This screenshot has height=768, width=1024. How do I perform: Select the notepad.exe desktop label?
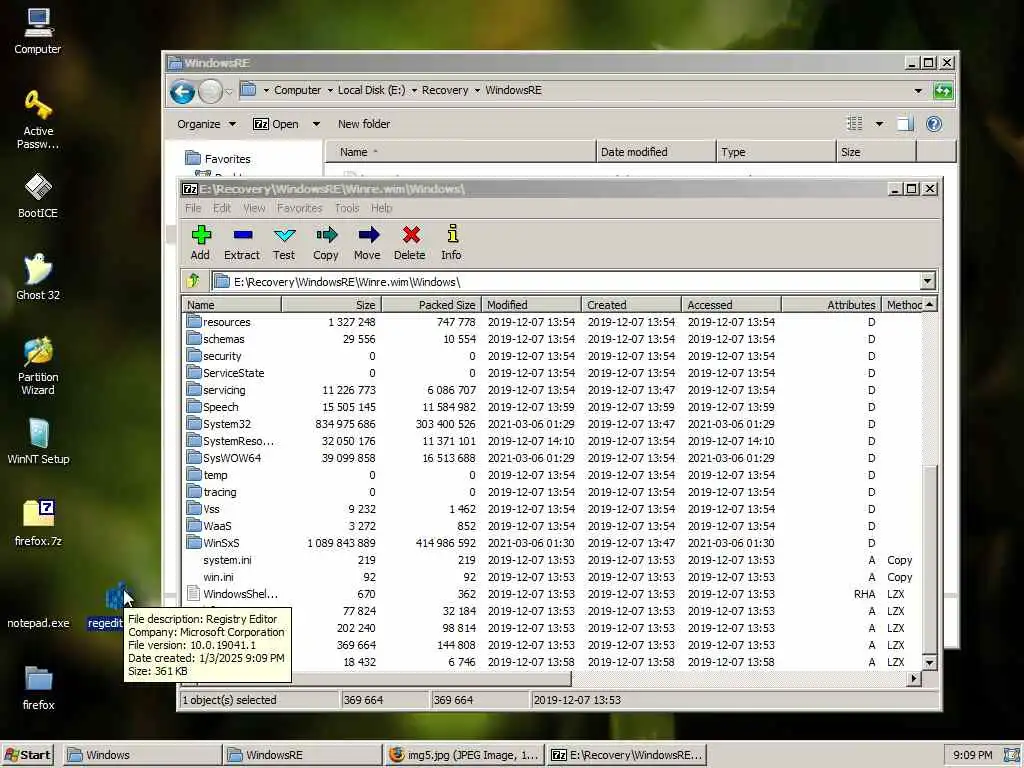[x=38, y=623]
